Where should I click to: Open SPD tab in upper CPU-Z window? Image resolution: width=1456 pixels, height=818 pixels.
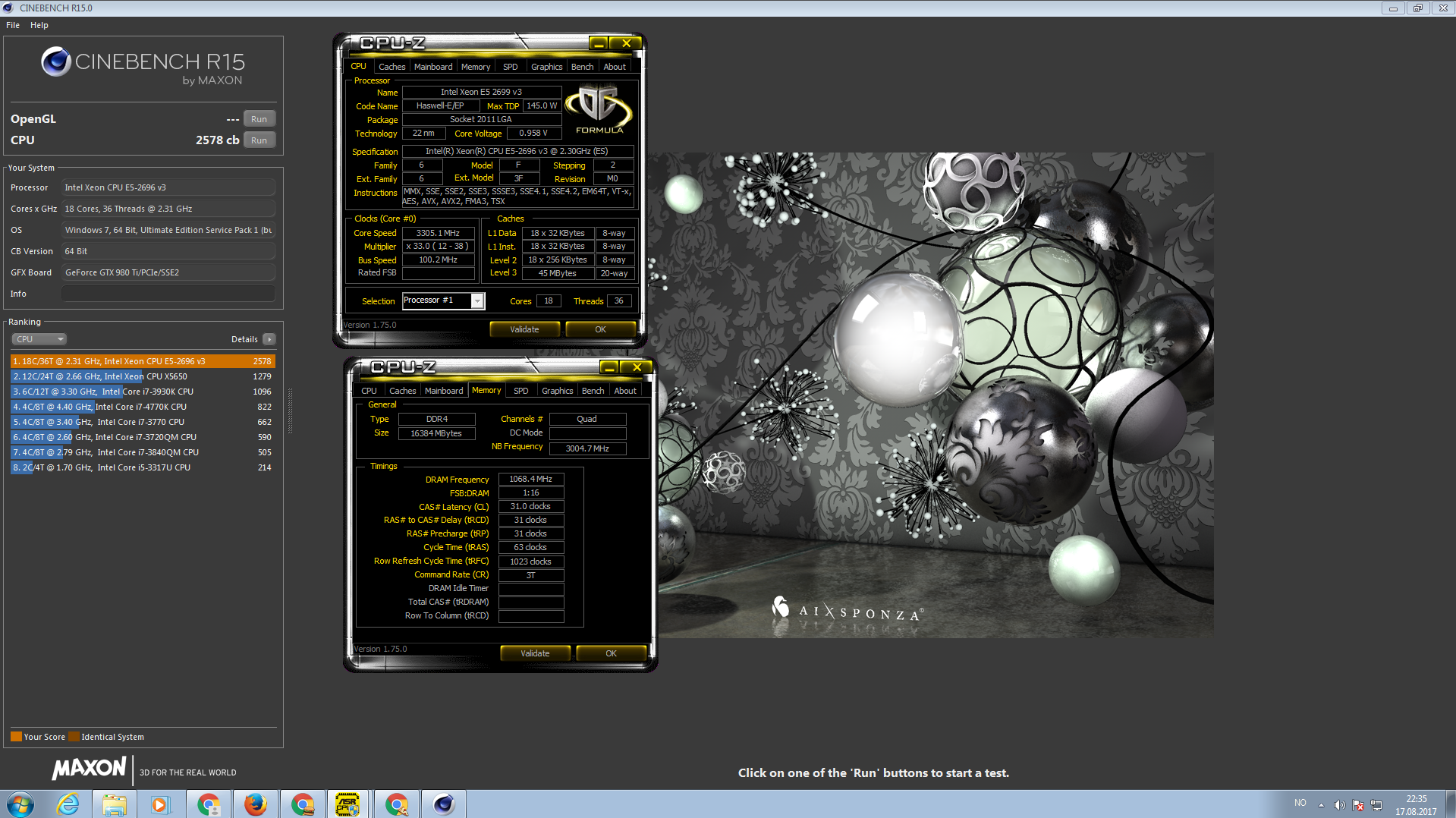[511, 67]
